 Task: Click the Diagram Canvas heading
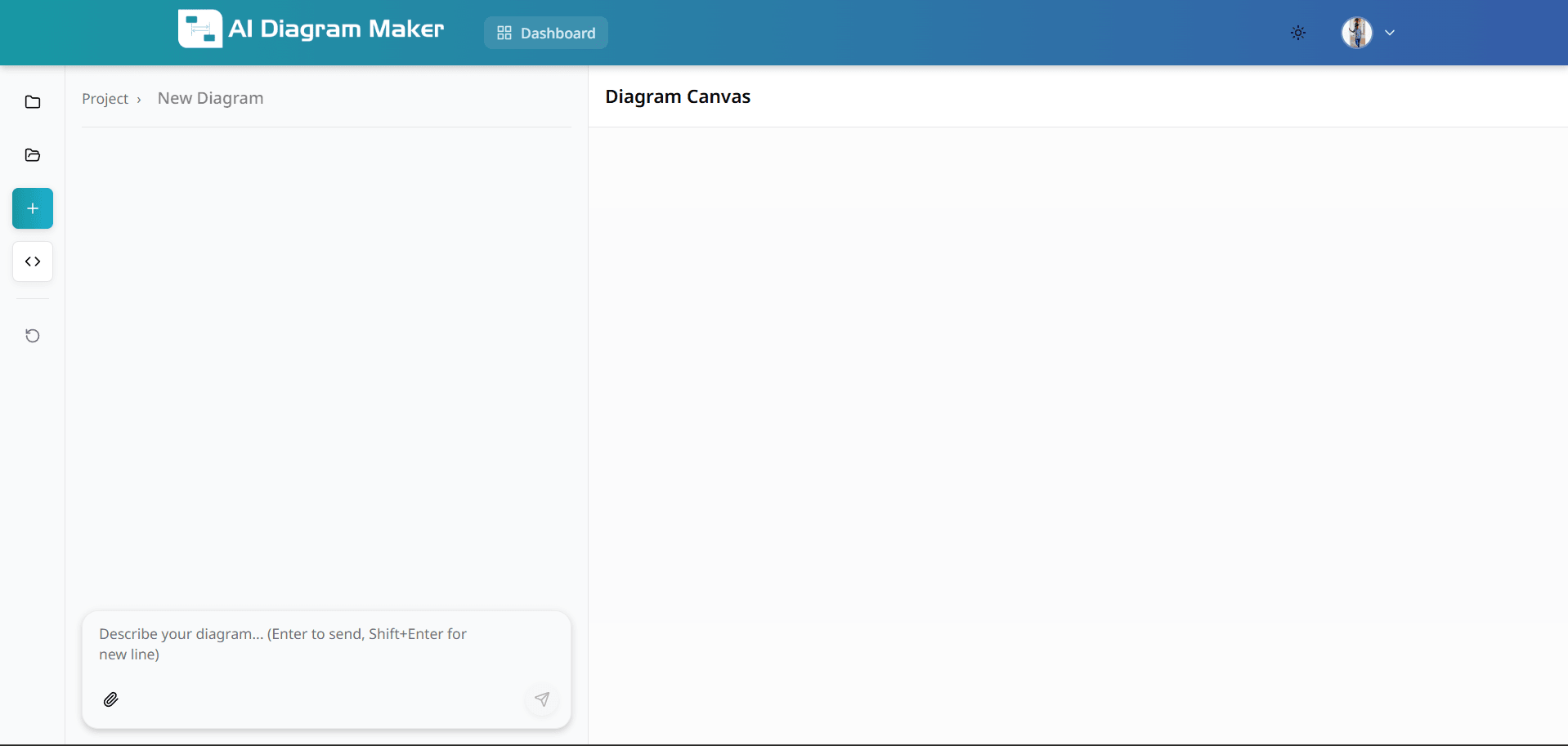point(677,96)
